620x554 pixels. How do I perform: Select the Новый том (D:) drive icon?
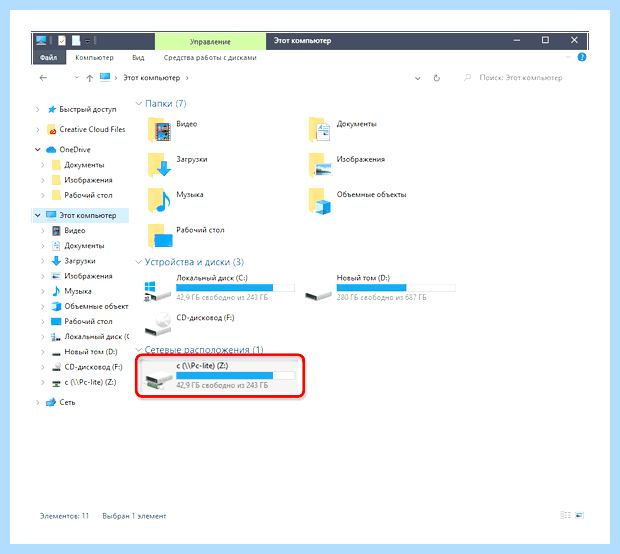[x=318, y=295]
